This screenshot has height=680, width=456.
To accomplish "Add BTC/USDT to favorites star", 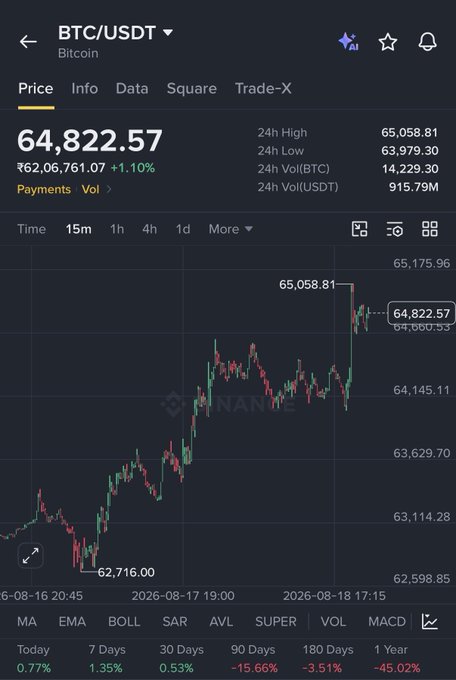I will pos(387,42).
